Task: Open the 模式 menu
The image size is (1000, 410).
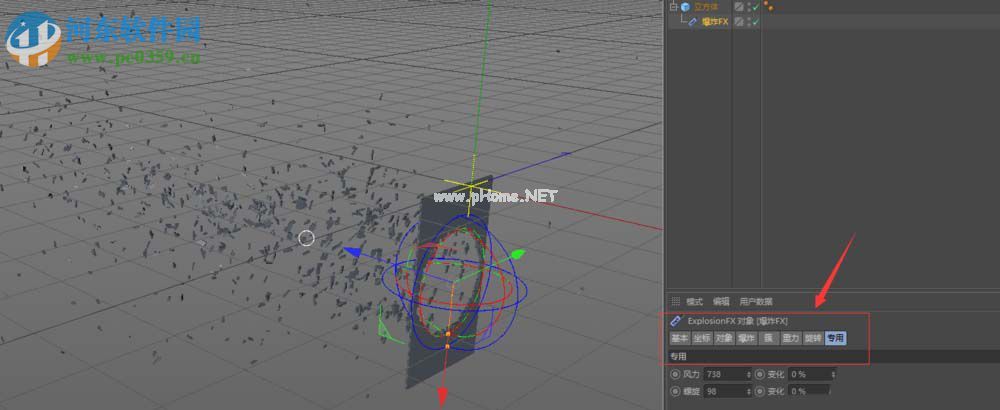Action: pyautogui.click(x=695, y=302)
